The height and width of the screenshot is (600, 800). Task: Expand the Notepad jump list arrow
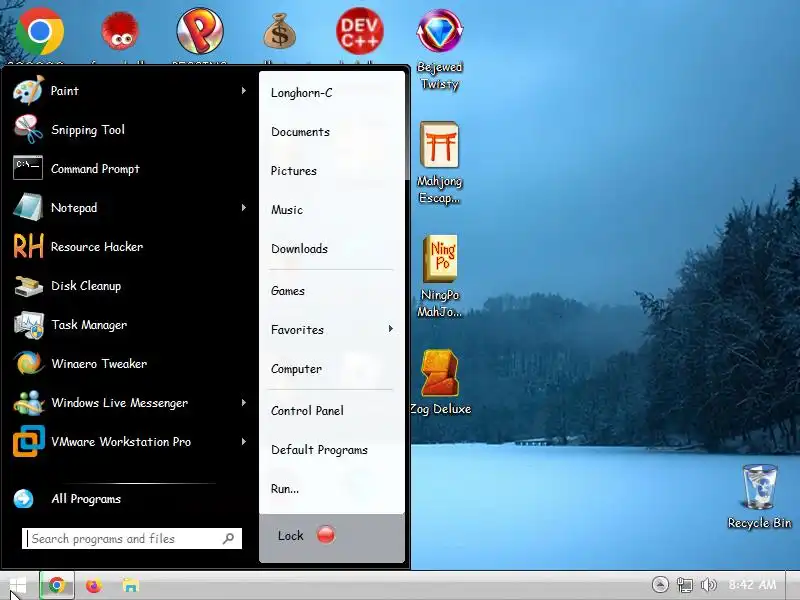244,207
